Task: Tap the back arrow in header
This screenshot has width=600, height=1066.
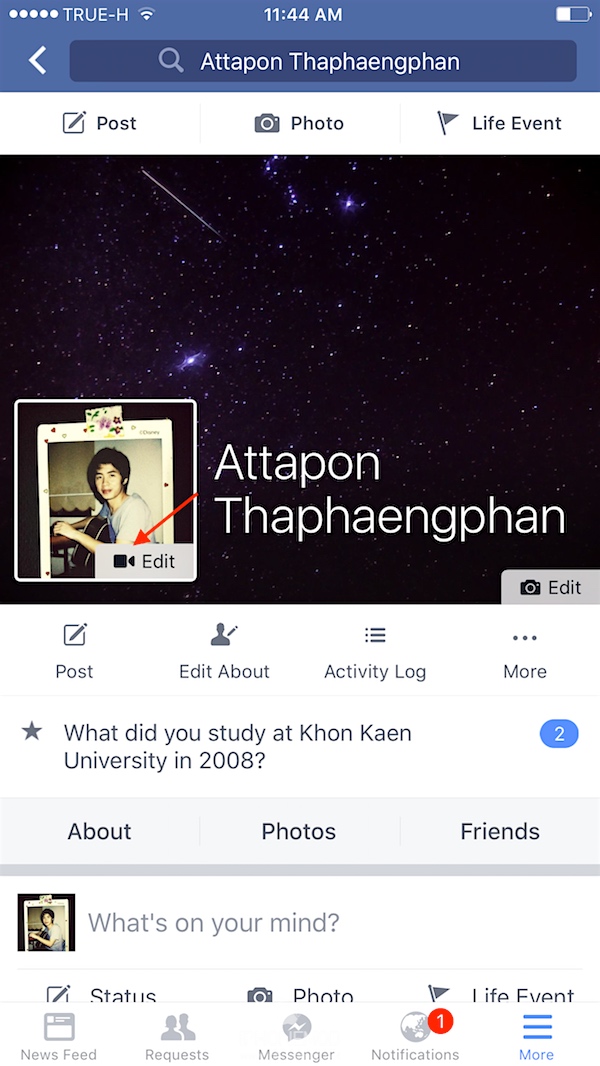Action: click(38, 61)
